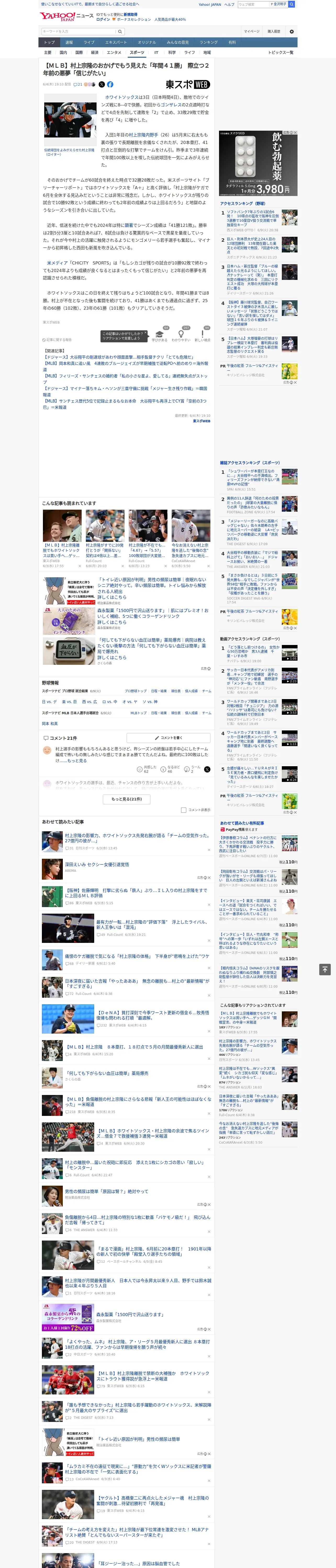
Task: Click the ログイン link
Action: (103, 20)
